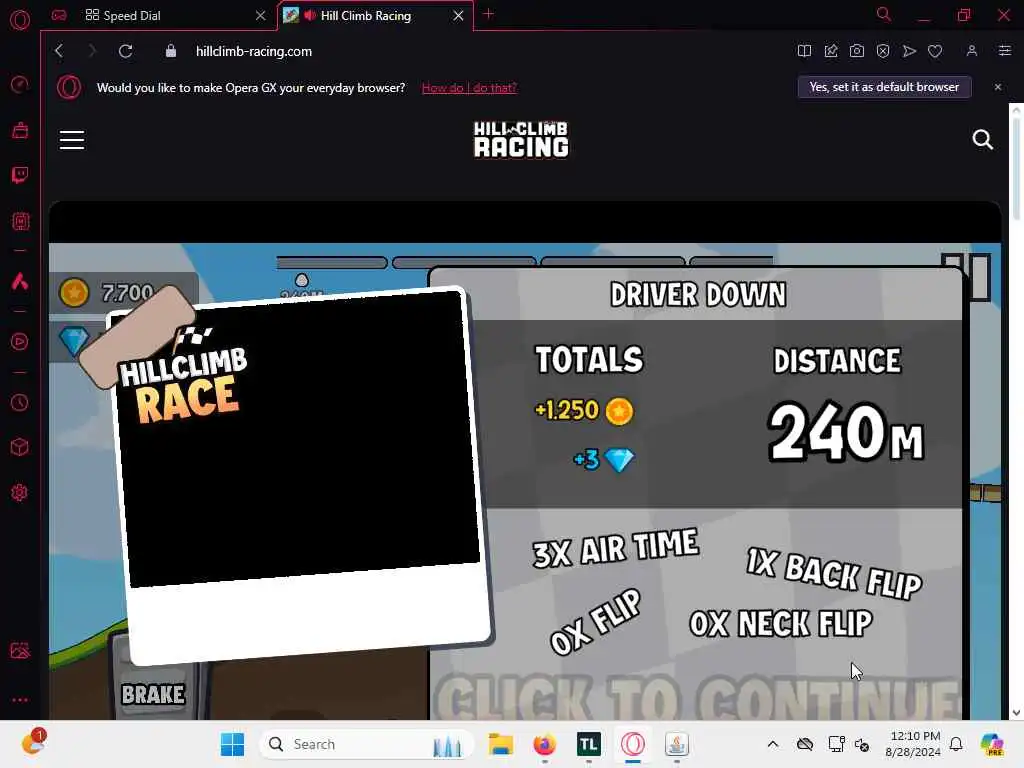
Task: Click the Hill Climb Racing site logo
Action: [520, 139]
